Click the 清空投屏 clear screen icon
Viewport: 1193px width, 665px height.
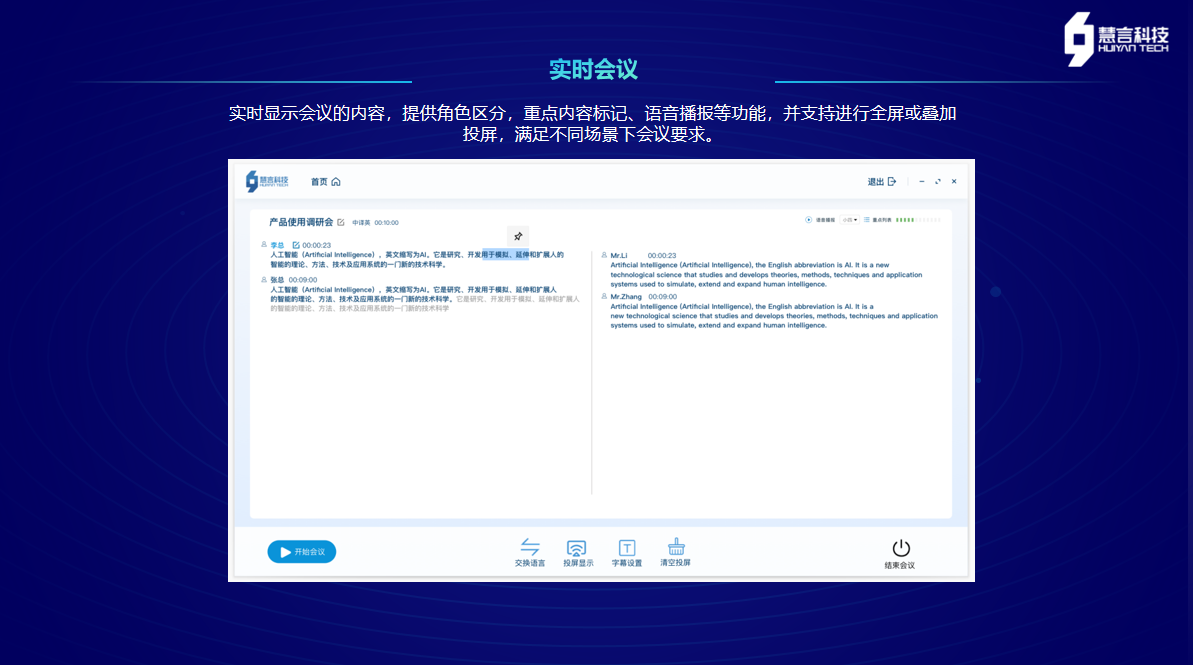[x=676, y=548]
